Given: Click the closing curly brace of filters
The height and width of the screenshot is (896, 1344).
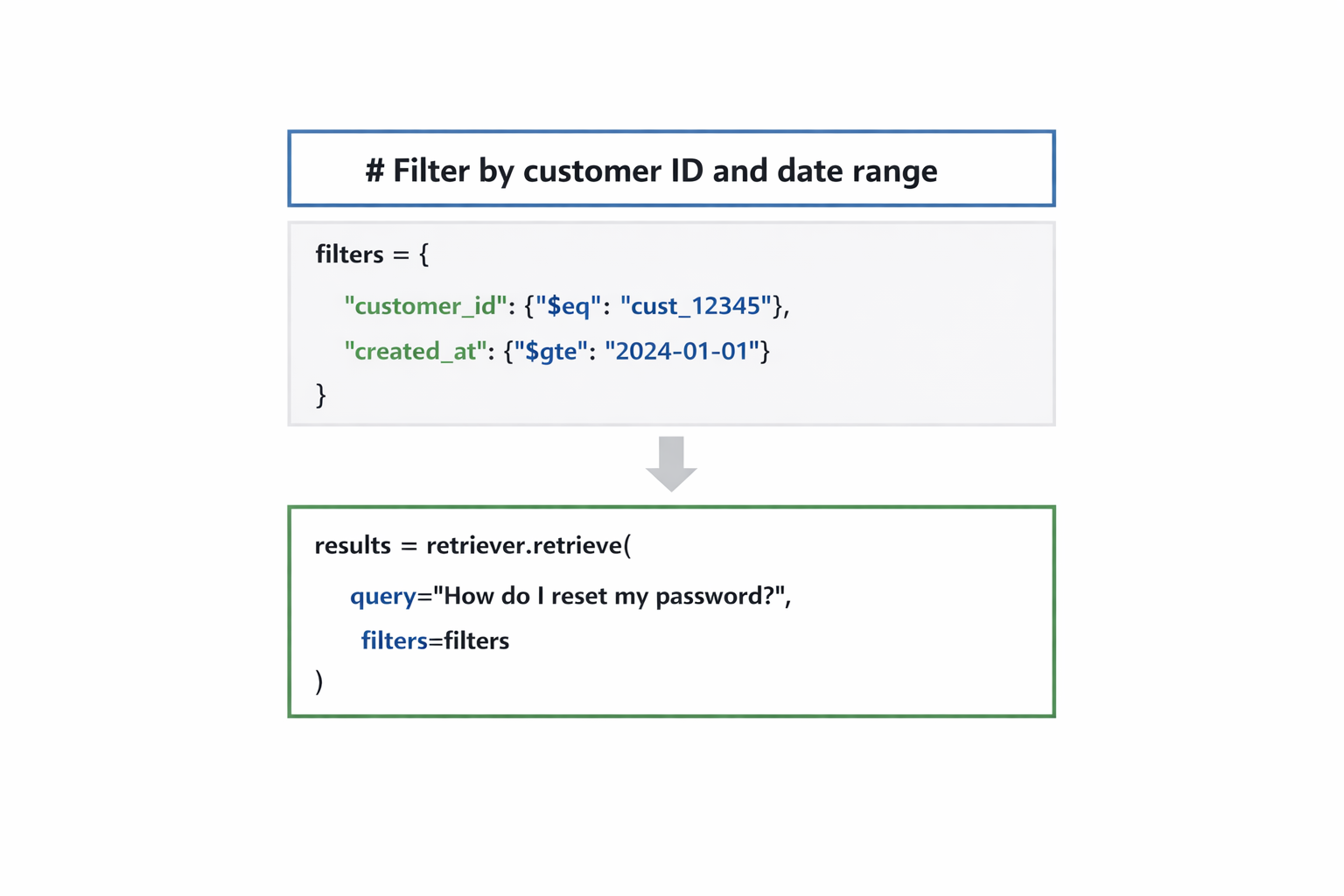Looking at the screenshot, I should [x=321, y=395].
